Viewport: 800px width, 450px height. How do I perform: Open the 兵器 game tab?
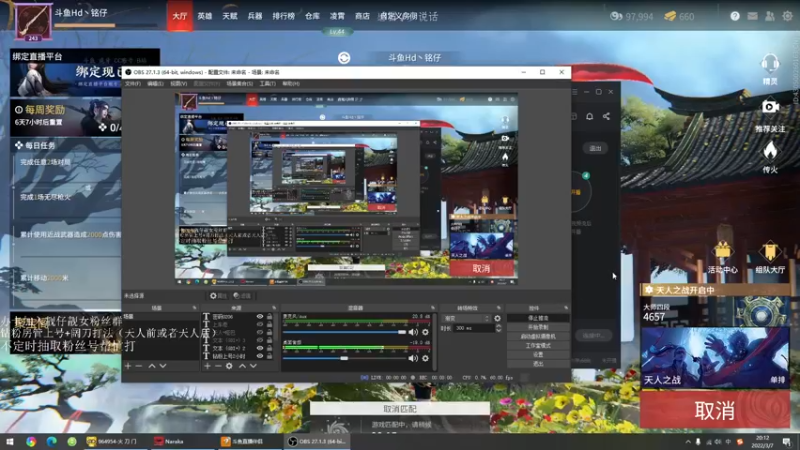pyautogui.click(x=255, y=16)
